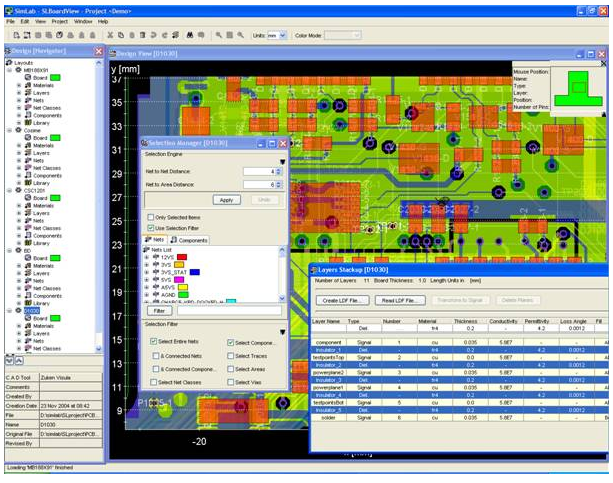Click the Navigator panel up-arrow icon above info table

[19, 361]
